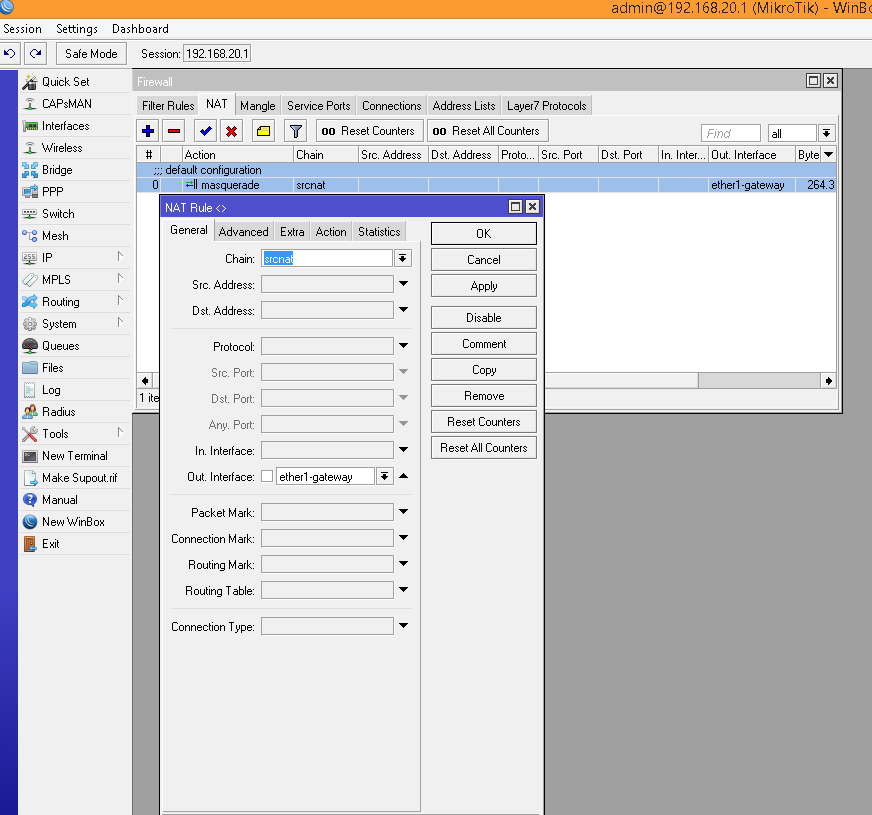Click Cancel in NAT Rule dialog
The image size is (872, 815).
(x=484, y=260)
